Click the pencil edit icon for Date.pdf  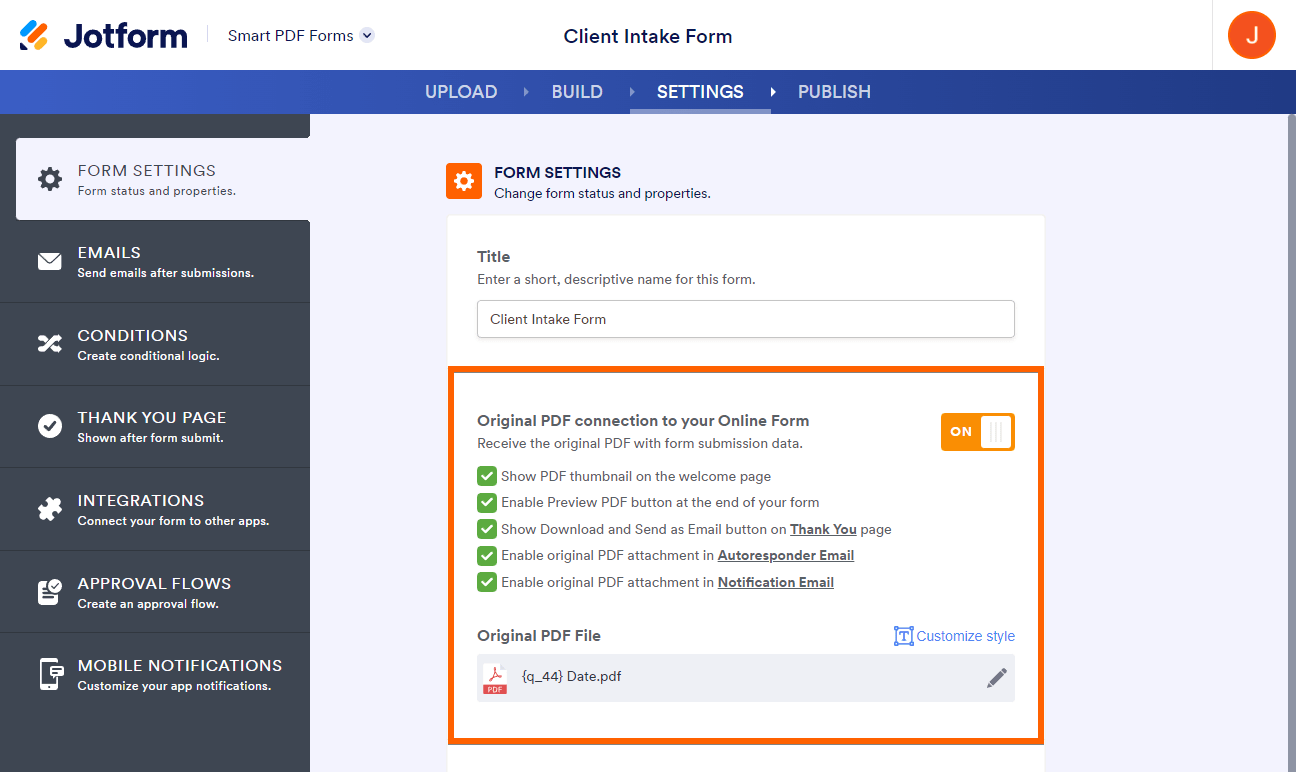pyautogui.click(x=997, y=678)
